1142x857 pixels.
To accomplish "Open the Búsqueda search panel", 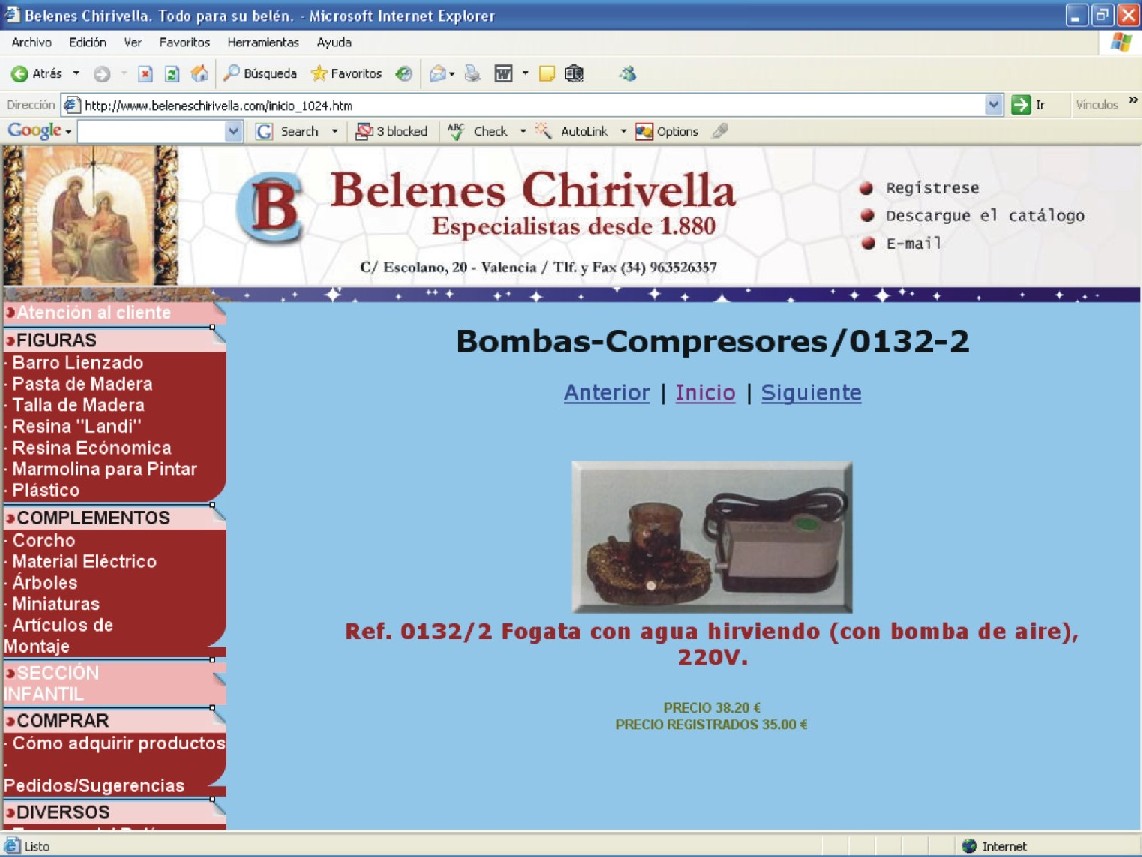I will click(x=260, y=74).
